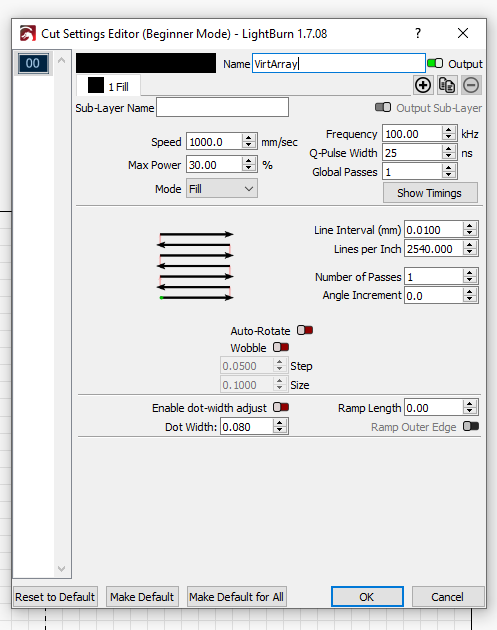Screen dimensions: 497x630
Task: Turn on the Wobble toggle
Action: click(x=281, y=347)
